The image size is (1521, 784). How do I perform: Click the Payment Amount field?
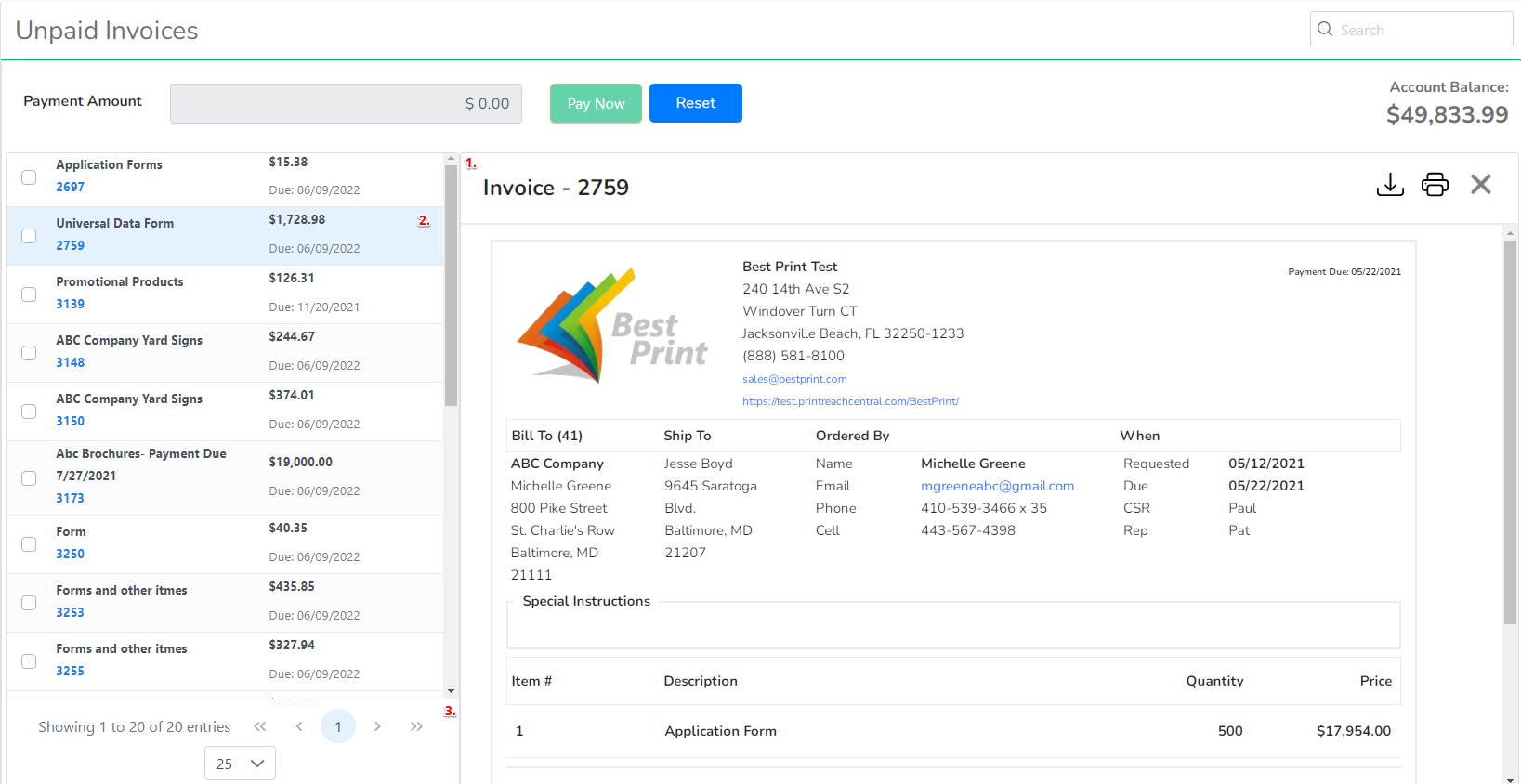point(346,103)
